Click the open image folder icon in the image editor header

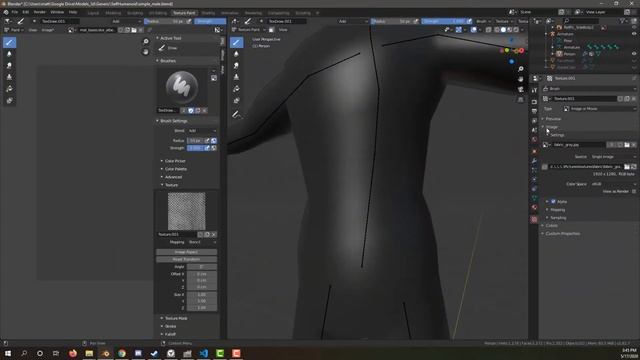pyautogui.click(x=134, y=30)
